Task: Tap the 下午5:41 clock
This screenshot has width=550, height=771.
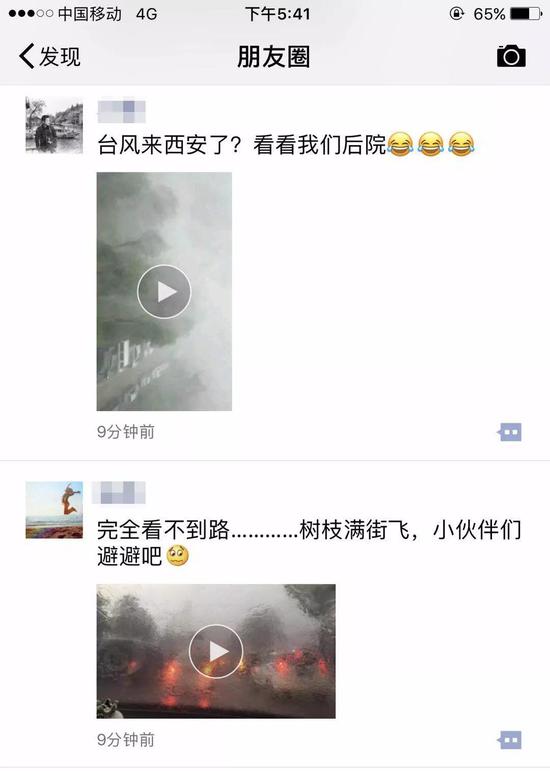Action: (278, 14)
